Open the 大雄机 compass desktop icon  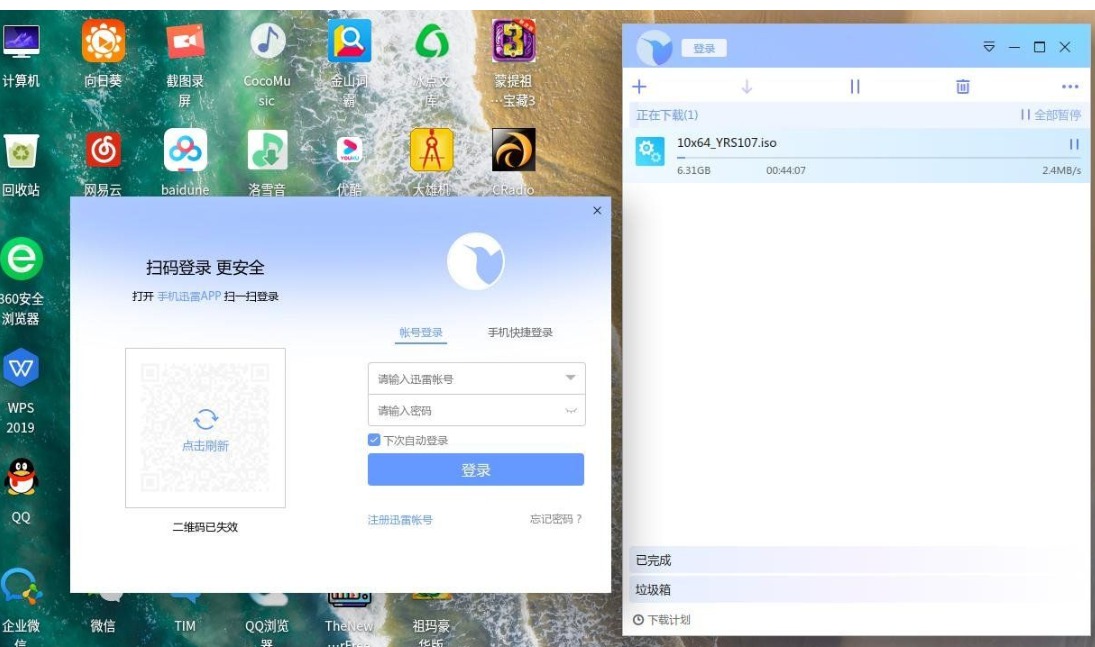432,150
